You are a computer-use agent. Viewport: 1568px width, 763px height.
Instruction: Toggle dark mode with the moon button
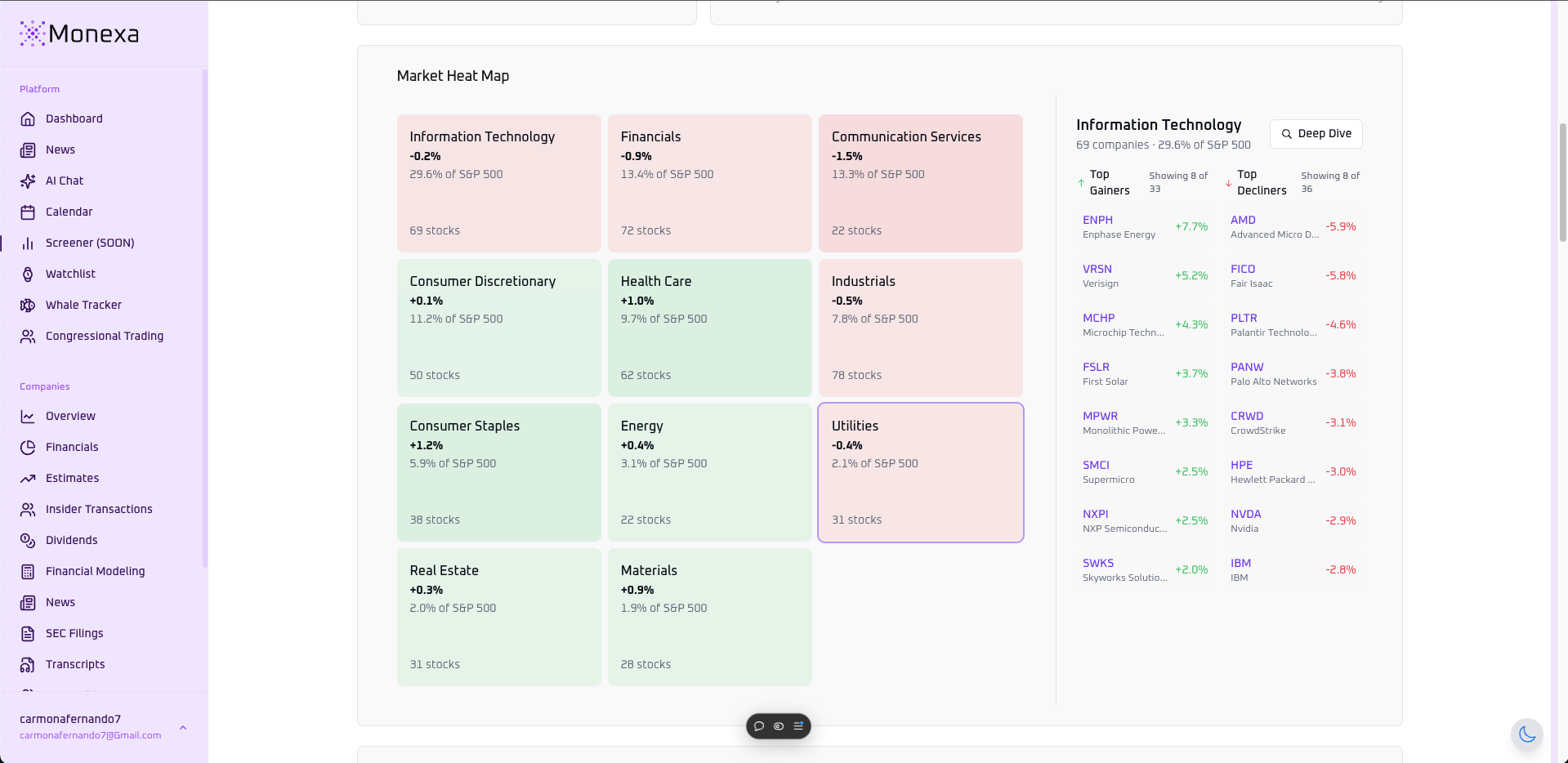coord(1526,734)
